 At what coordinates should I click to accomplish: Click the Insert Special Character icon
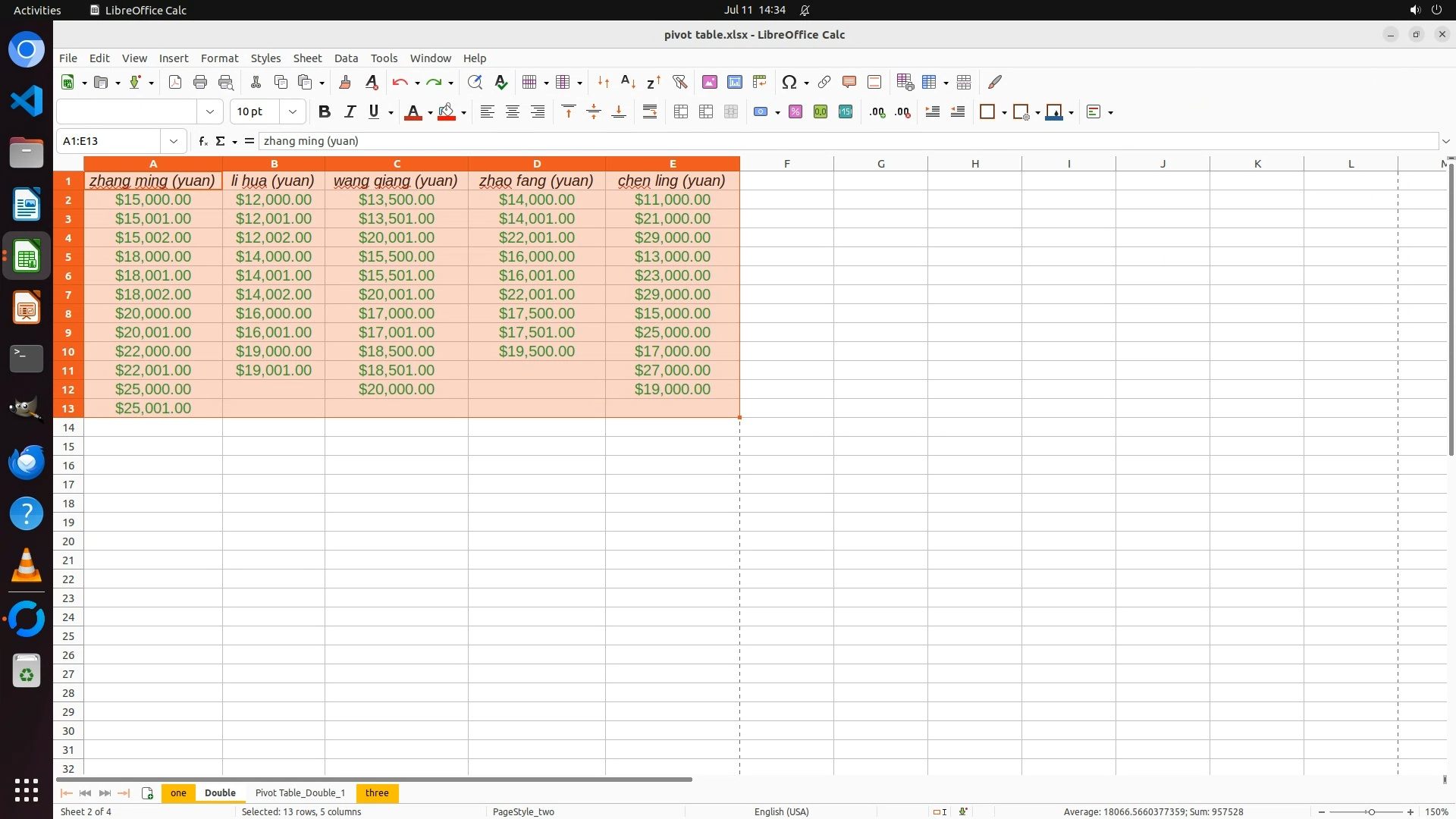click(x=789, y=82)
